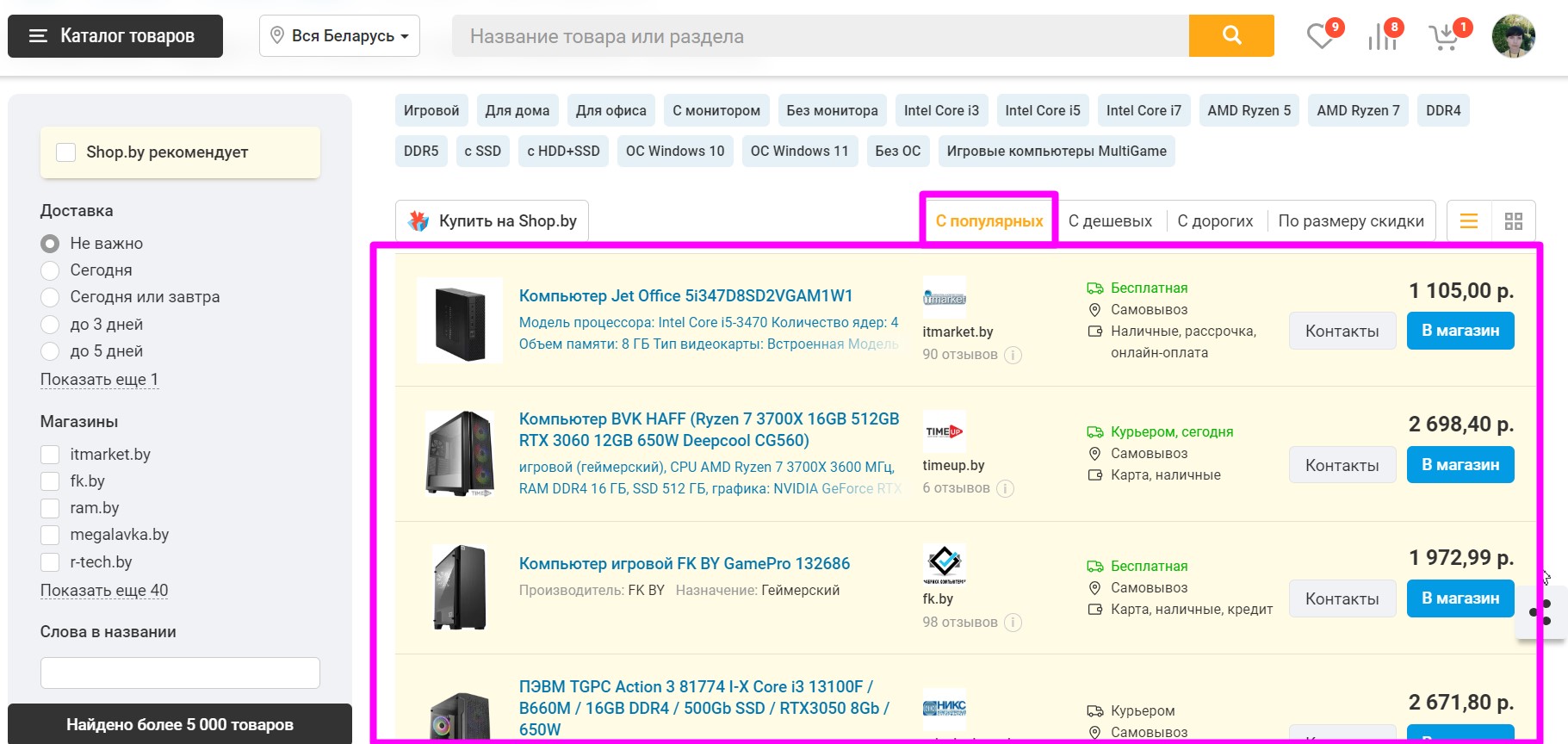Click the timeup.by shop logo
This screenshot has width=1568, height=744.
pyautogui.click(x=945, y=431)
